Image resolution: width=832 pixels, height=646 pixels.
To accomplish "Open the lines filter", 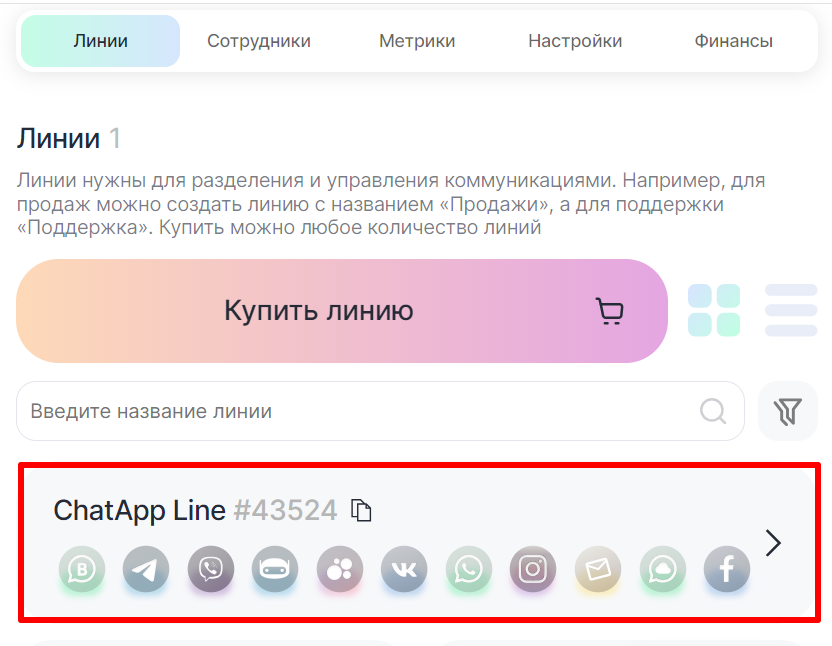I will tap(788, 411).
